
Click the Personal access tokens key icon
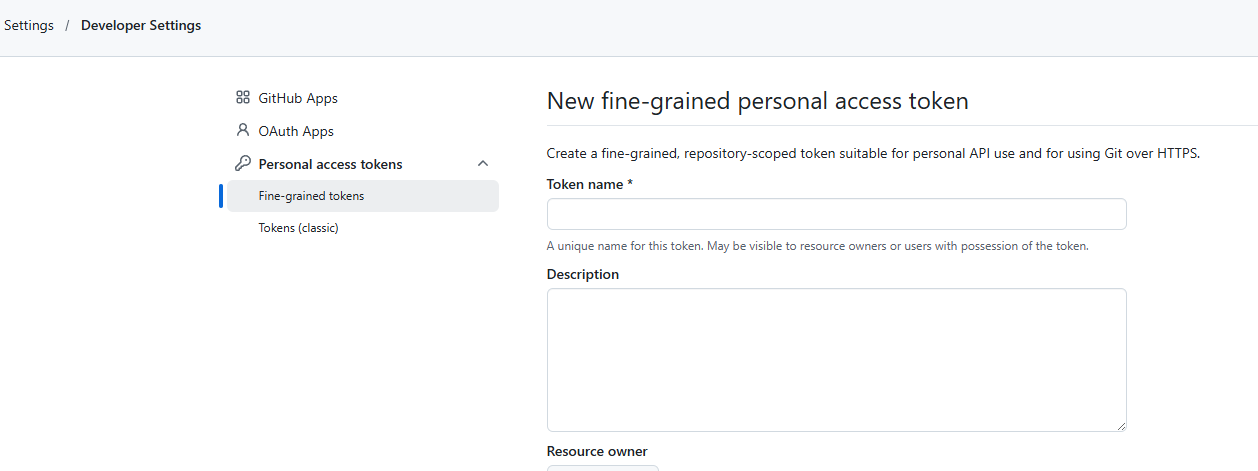coord(242,164)
